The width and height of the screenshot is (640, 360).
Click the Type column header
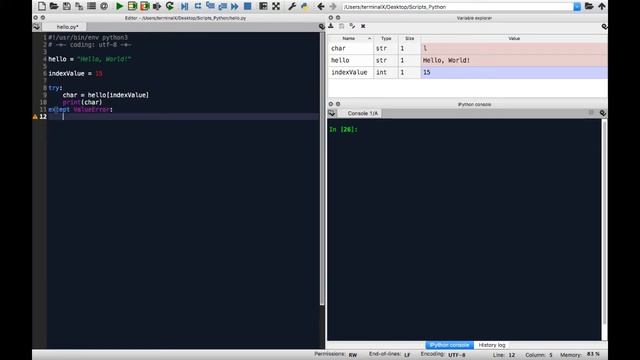[386, 38]
